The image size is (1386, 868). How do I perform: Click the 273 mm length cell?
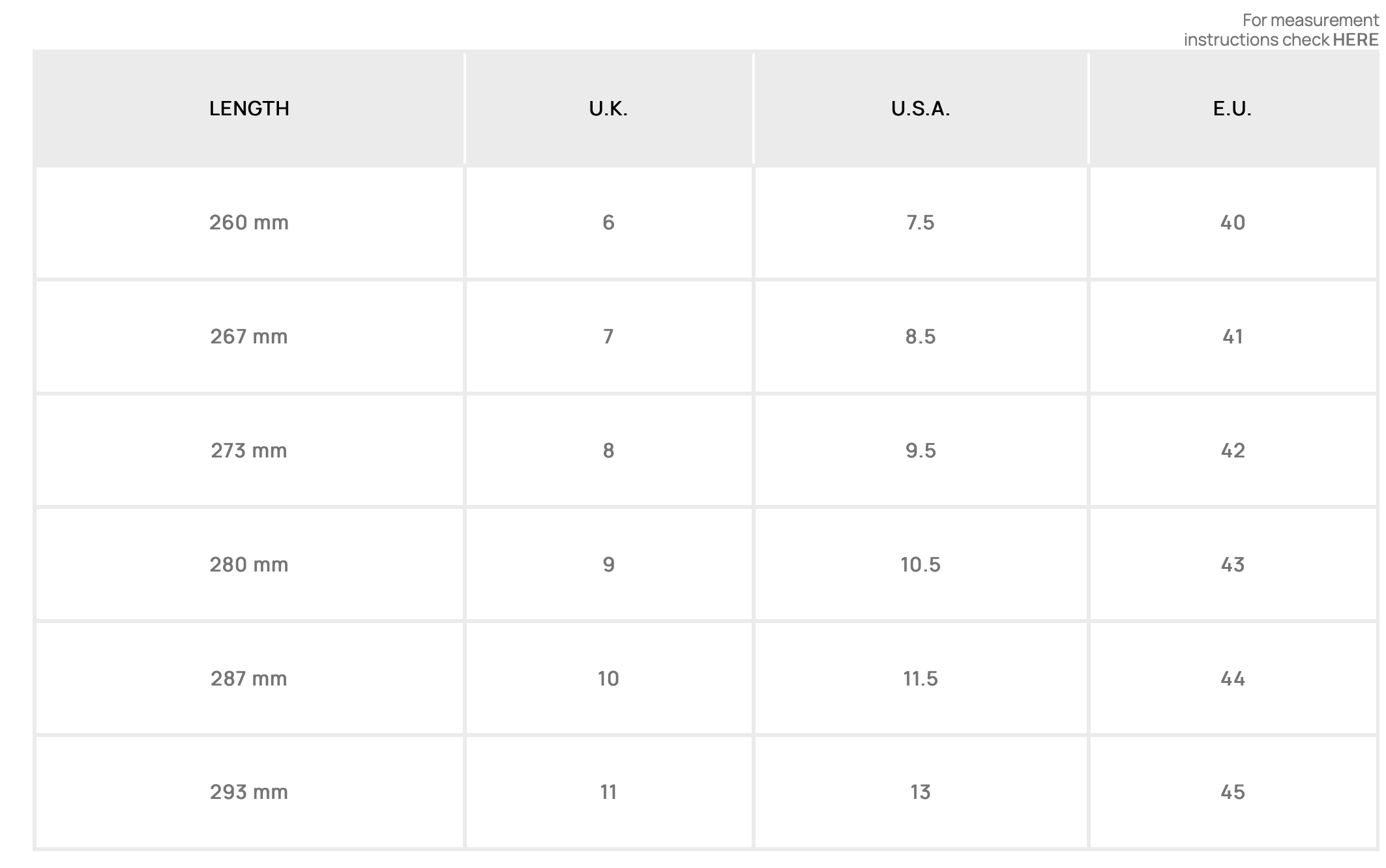point(249,450)
